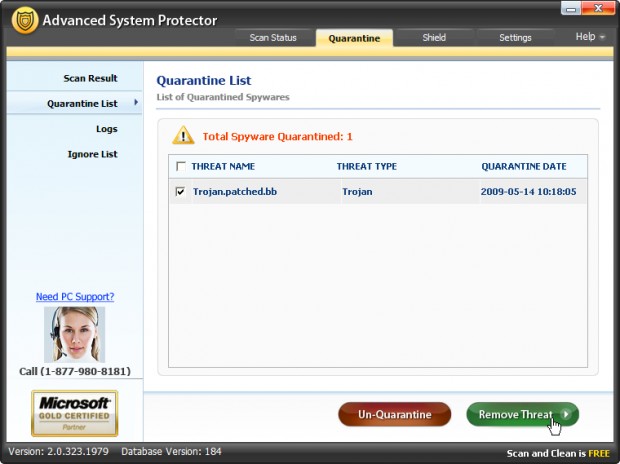
Task: Click the date 2009-05-14 10:18:05
Action: click(528, 192)
